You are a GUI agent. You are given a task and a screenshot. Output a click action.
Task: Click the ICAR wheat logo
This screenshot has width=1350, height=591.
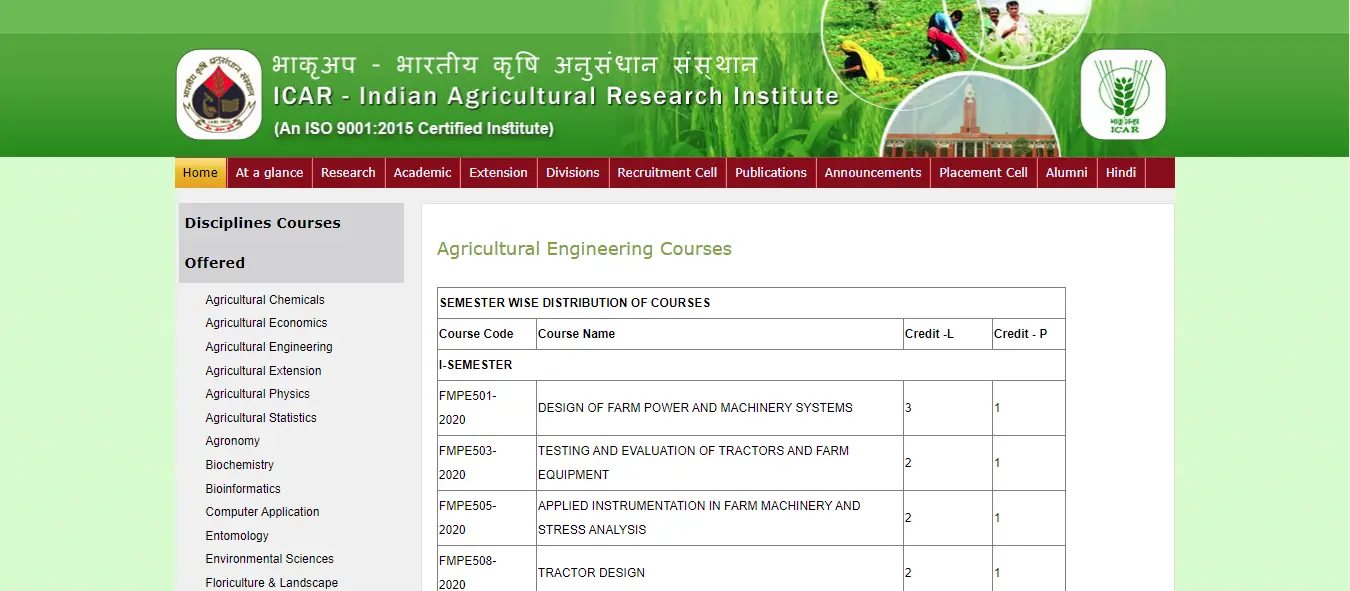[1123, 95]
